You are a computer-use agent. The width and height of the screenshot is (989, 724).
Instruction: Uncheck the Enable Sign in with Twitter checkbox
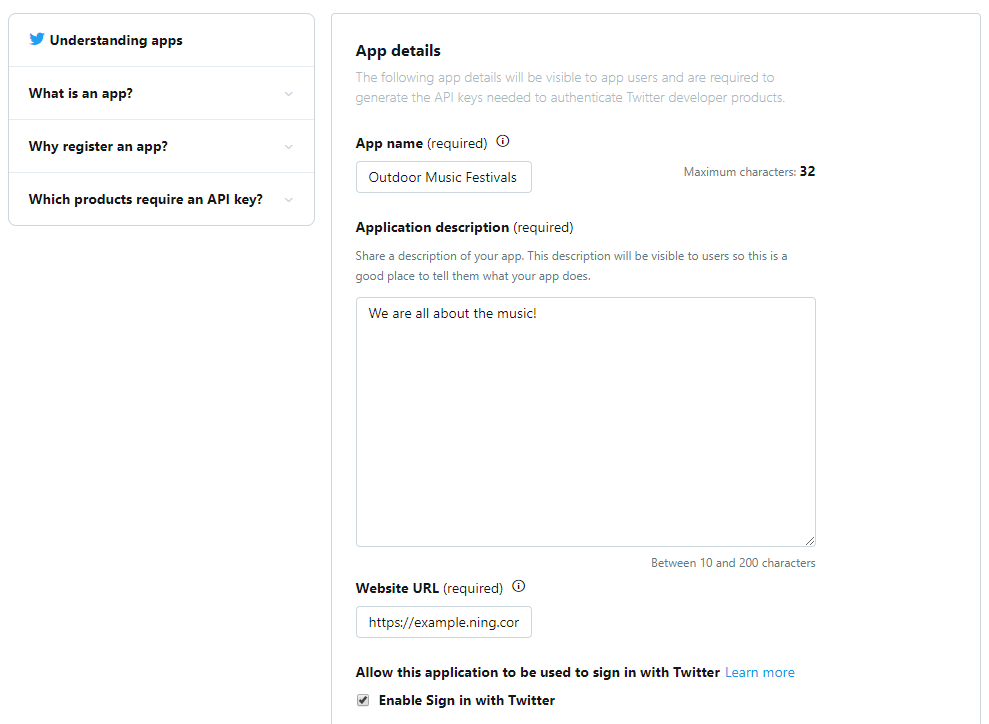click(x=363, y=700)
